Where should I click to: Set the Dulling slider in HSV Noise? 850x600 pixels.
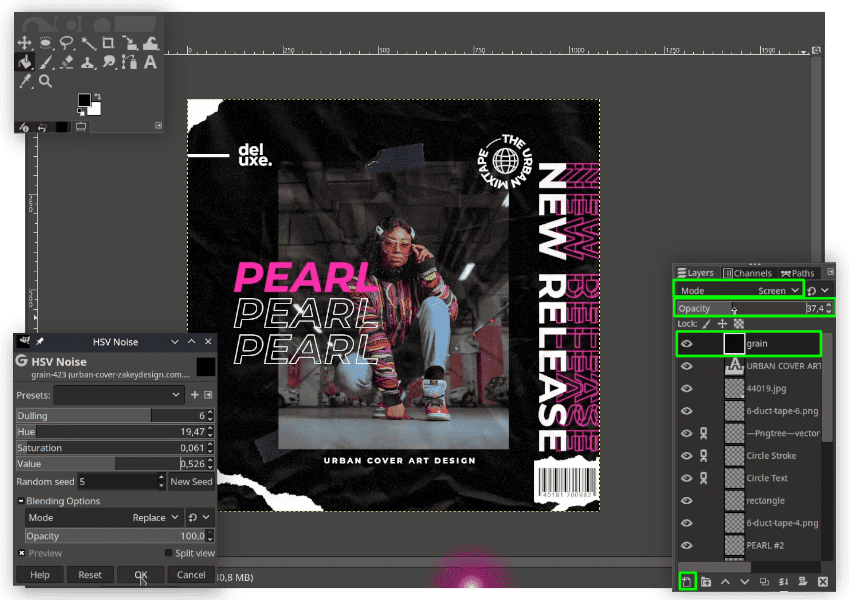(115, 416)
